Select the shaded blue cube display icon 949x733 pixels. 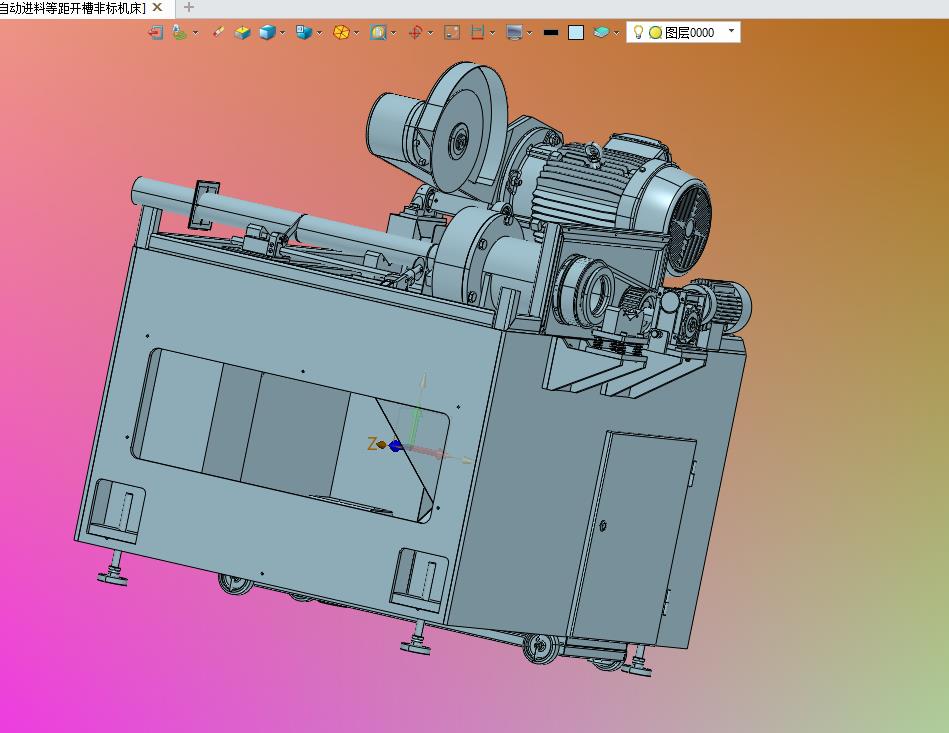(x=267, y=32)
